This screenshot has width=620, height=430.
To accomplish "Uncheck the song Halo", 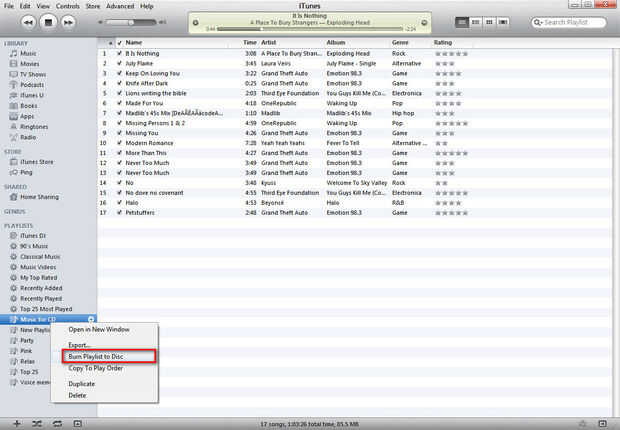I will pyautogui.click(x=119, y=203).
